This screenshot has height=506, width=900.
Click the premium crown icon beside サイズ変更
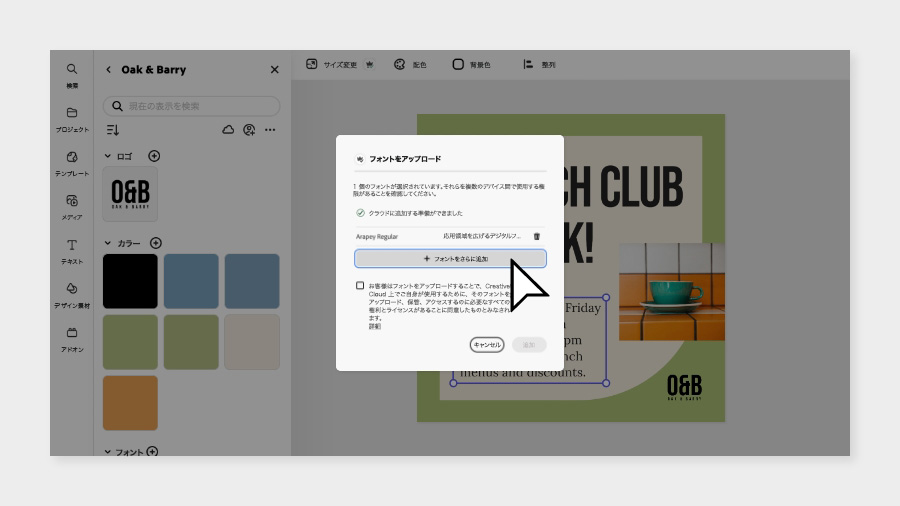(370, 64)
